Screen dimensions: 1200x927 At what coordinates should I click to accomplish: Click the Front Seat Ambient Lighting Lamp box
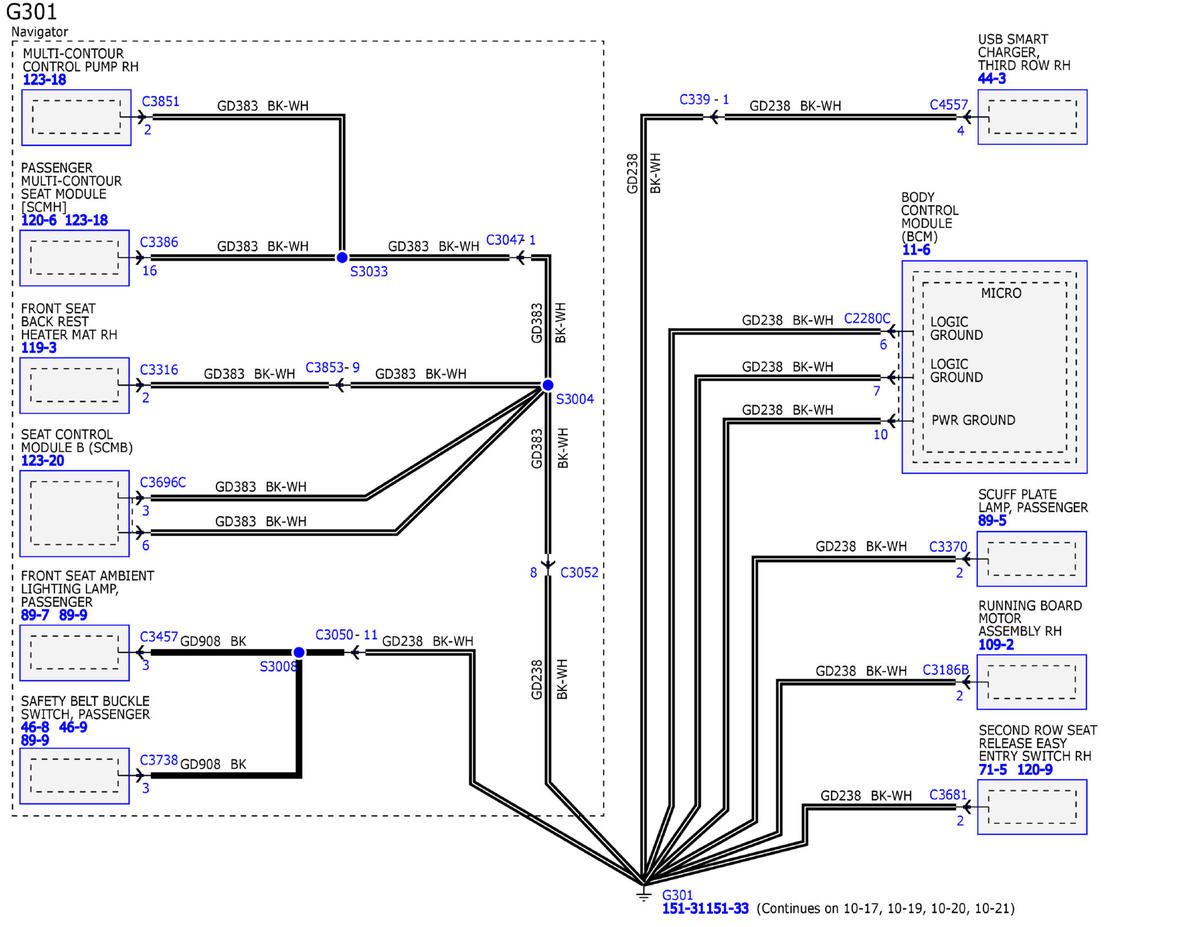pyautogui.click(x=76, y=652)
